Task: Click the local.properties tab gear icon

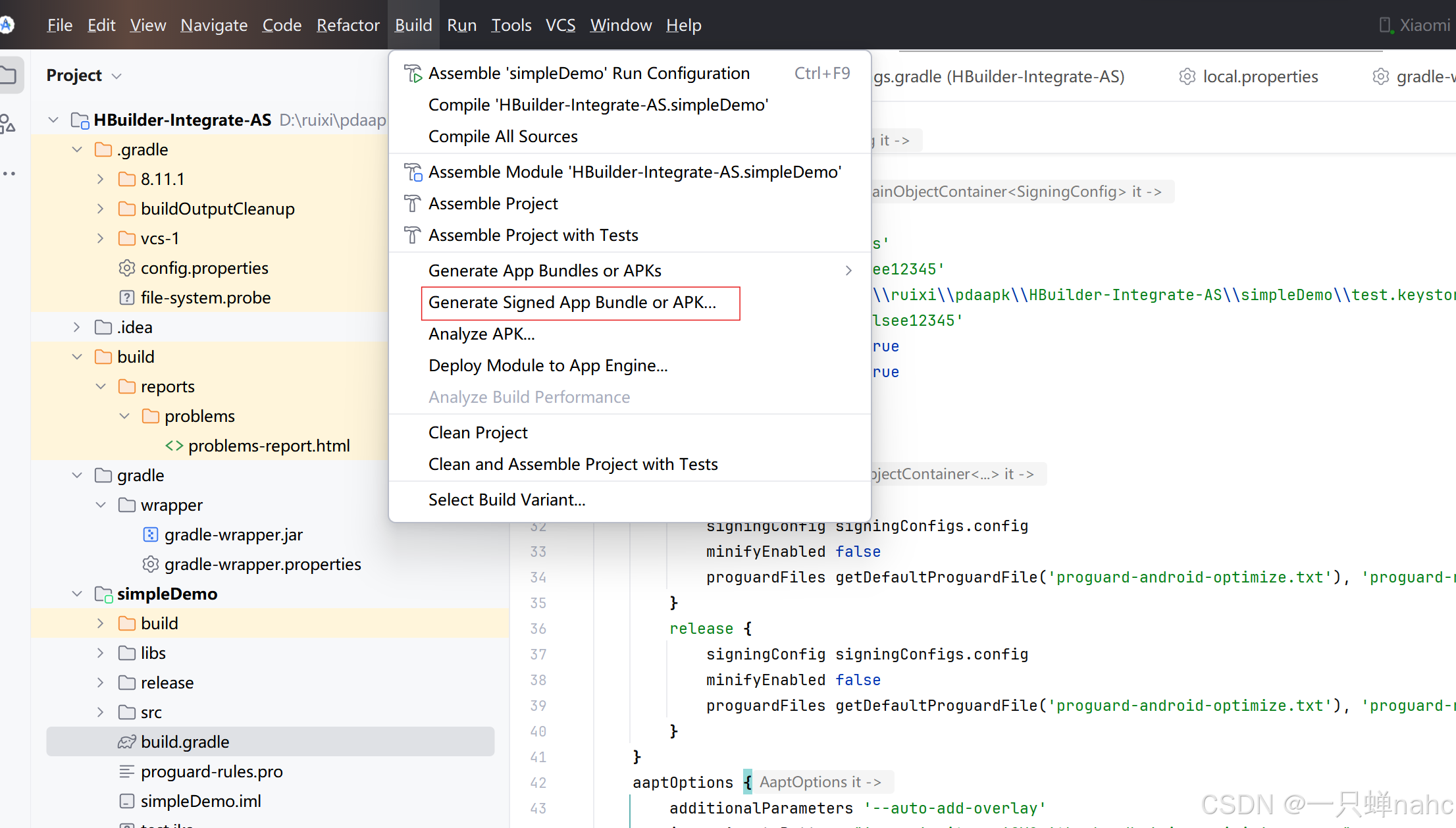Action: (1187, 76)
